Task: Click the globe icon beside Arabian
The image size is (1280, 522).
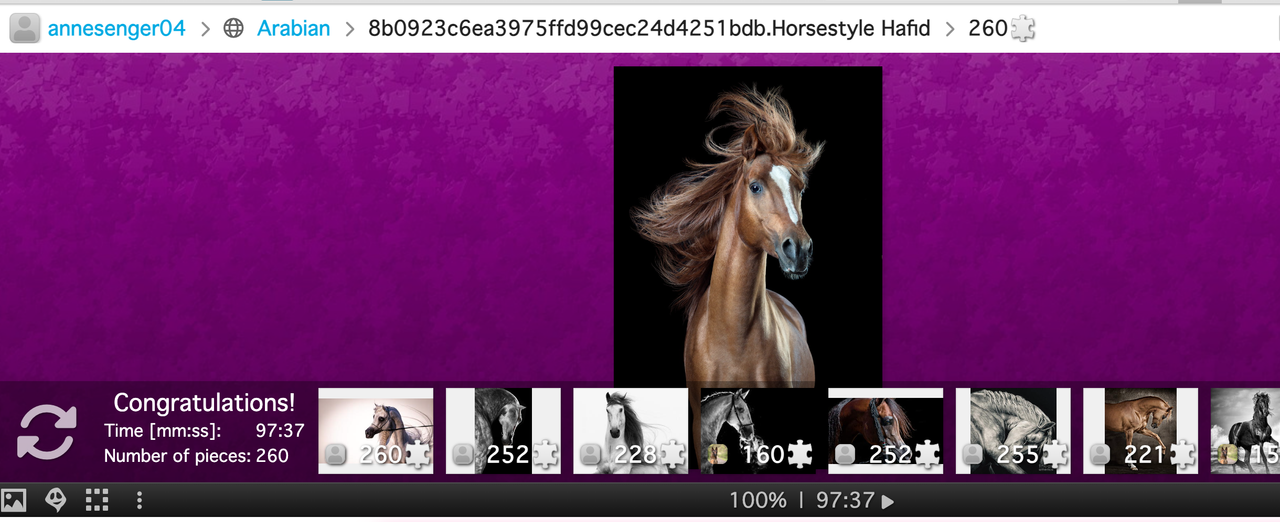Action: tap(233, 28)
